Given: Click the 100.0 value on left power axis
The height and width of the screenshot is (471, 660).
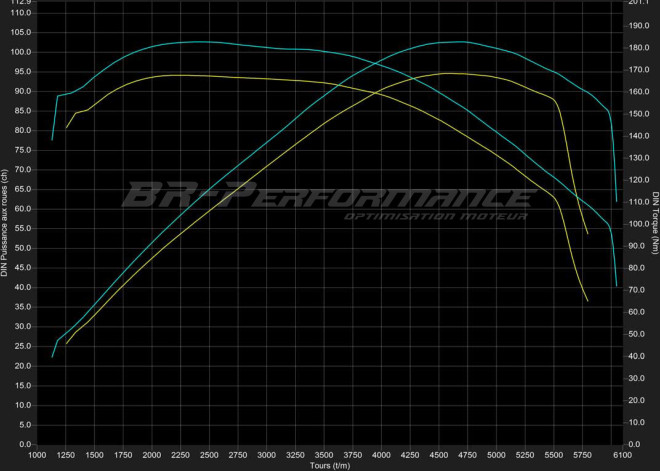Looking at the screenshot, I should point(22,52).
